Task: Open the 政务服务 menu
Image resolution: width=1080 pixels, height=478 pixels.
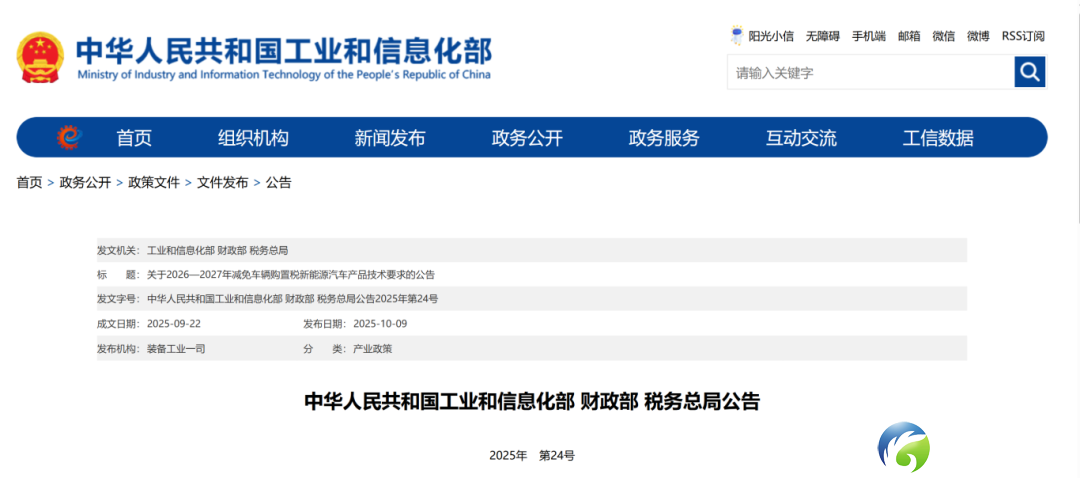Action: click(664, 138)
